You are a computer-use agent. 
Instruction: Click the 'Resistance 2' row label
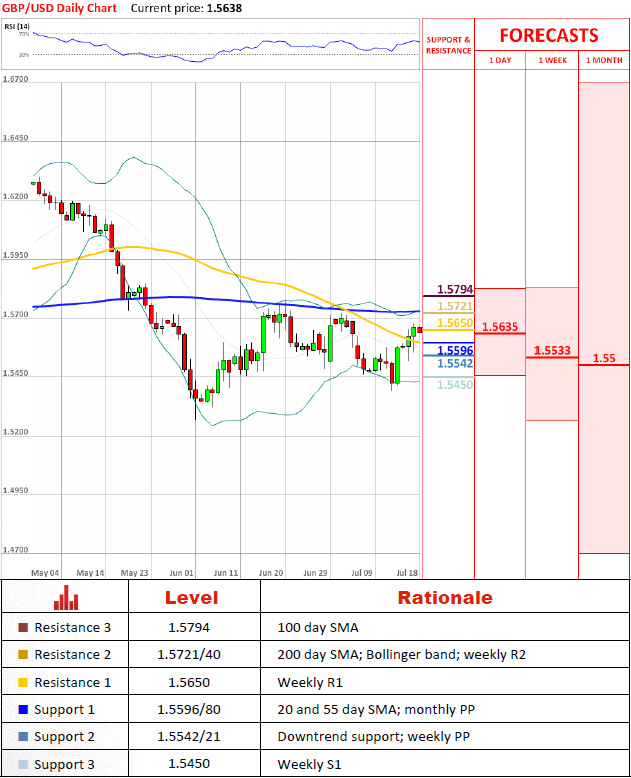[72, 654]
